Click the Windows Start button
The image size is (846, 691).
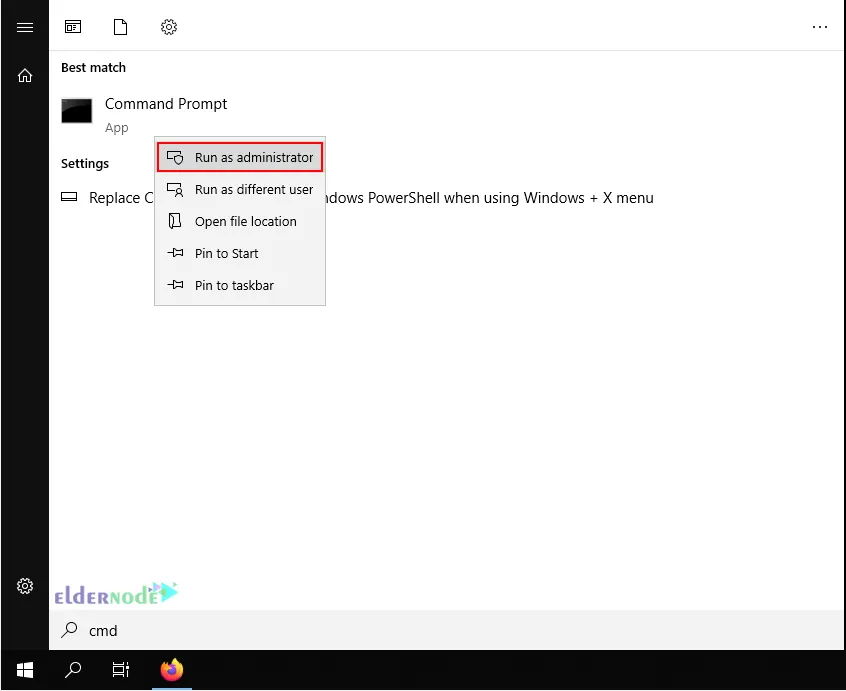click(25, 670)
